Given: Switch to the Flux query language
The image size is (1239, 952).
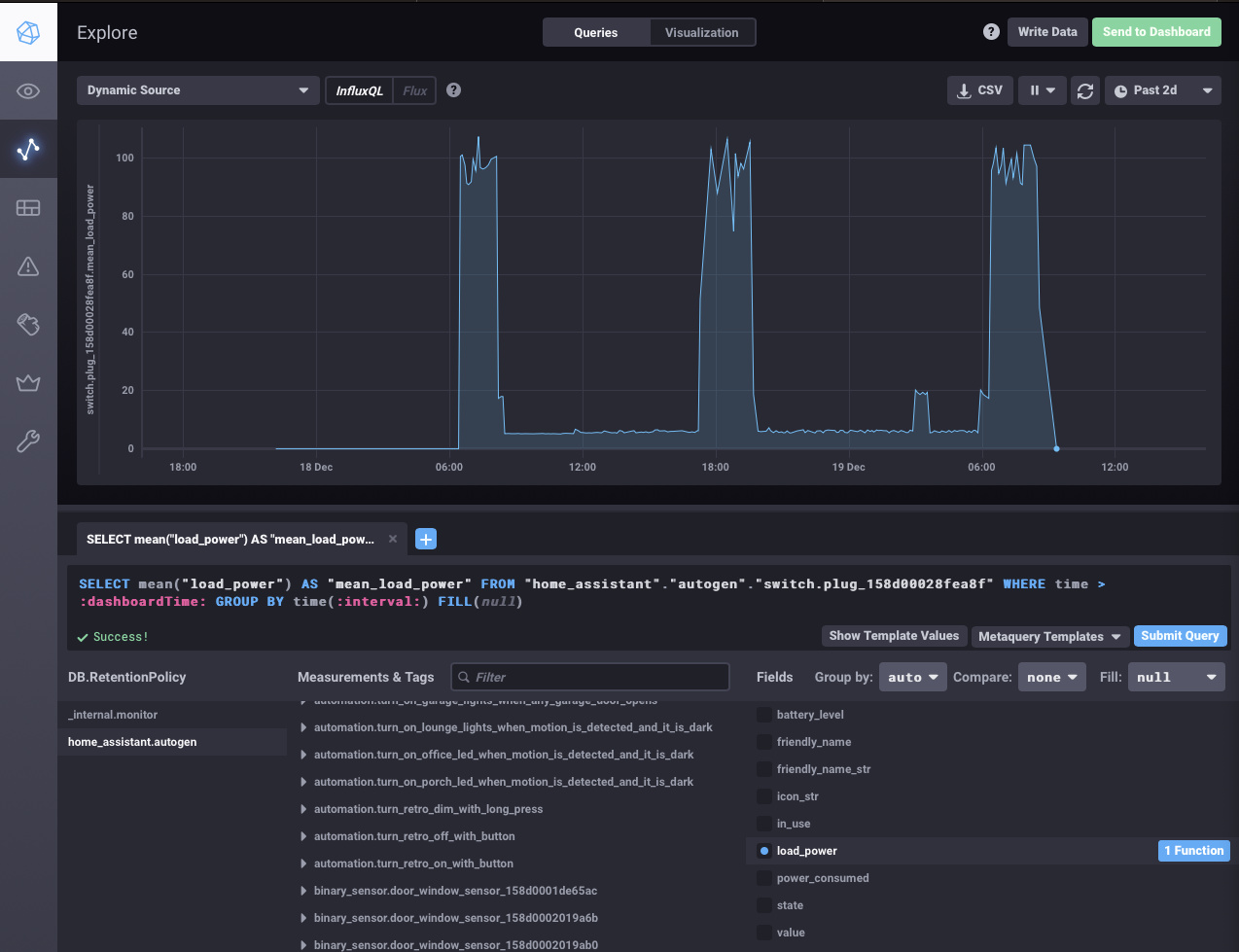Looking at the screenshot, I should (x=415, y=90).
